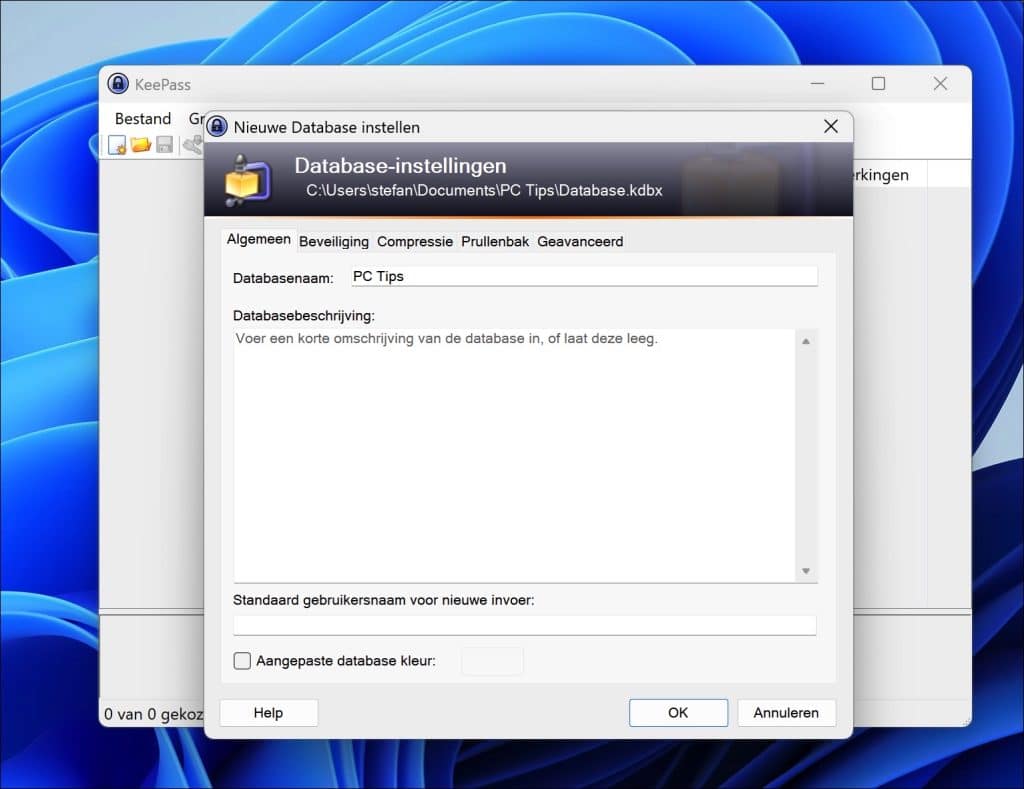Screen dimensions: 1024x789
Task: Click the description scrollbar up arrow
Action: coord(806,341)
